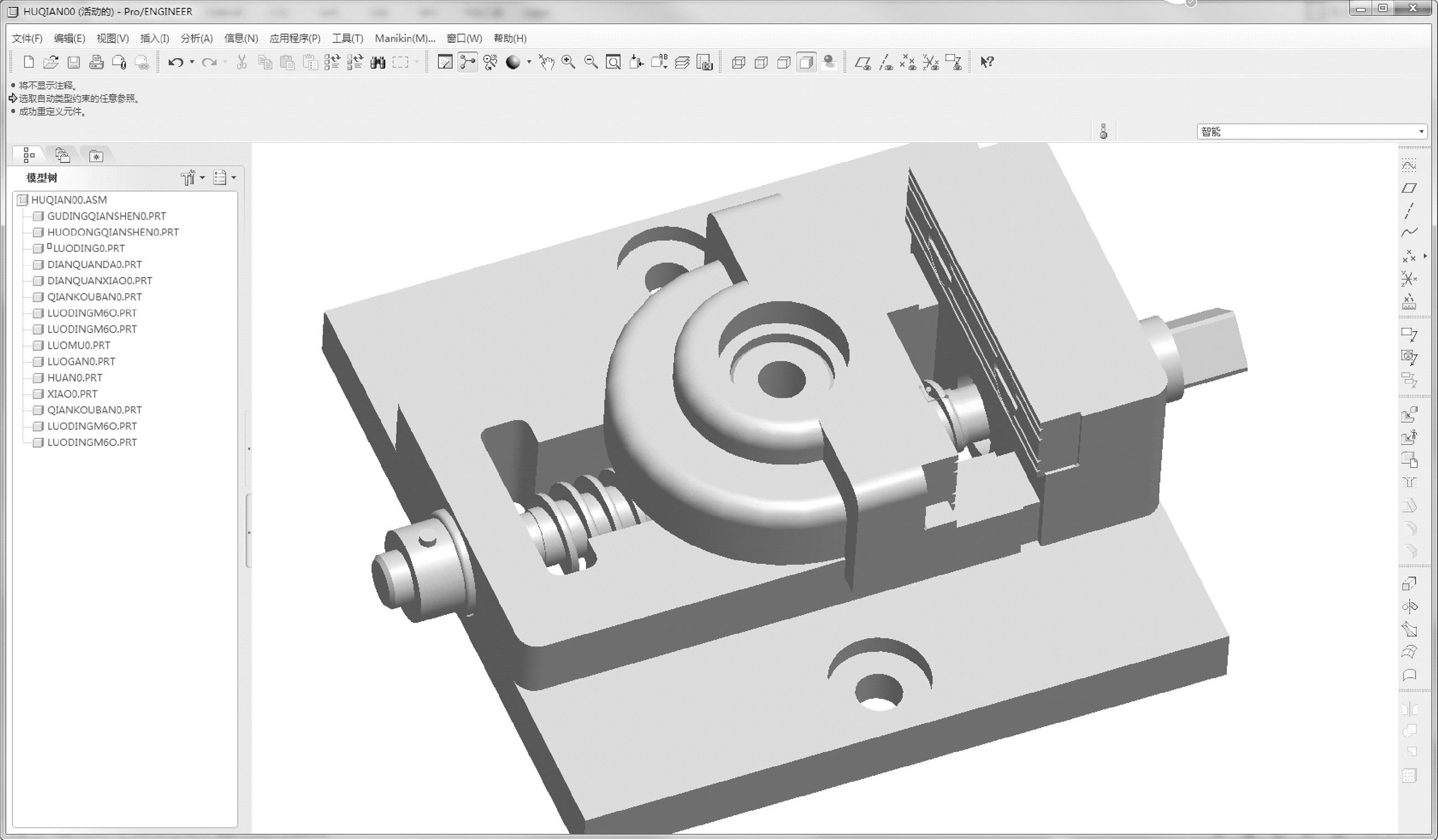This screenshot has width=1438, height=840.
Task: Click the Datum Plane tool in right toolbar
Action: point(1409,188)
